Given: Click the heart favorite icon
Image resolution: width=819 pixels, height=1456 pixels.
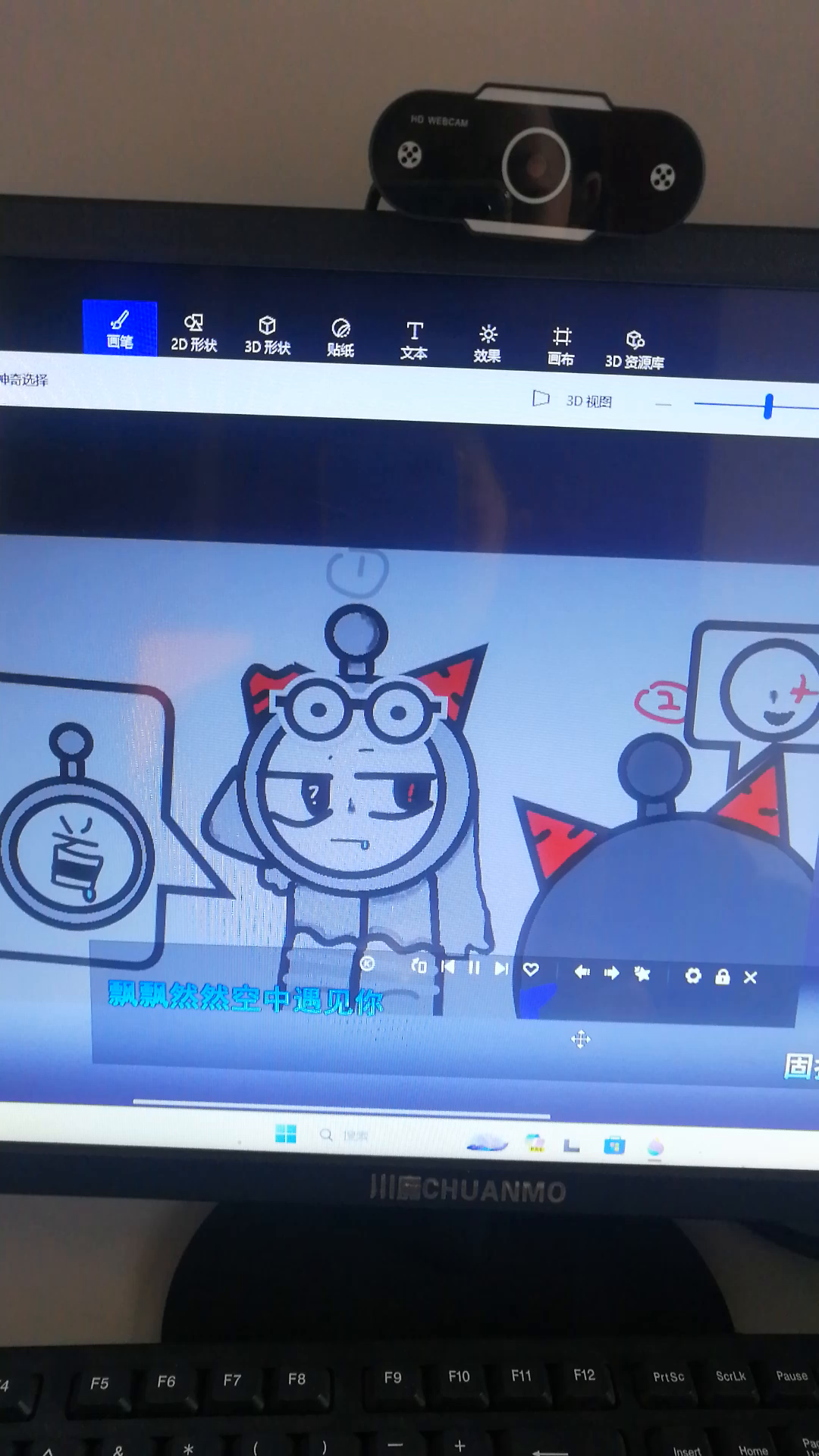Looking at the screenshot, I should coord(531,969).
